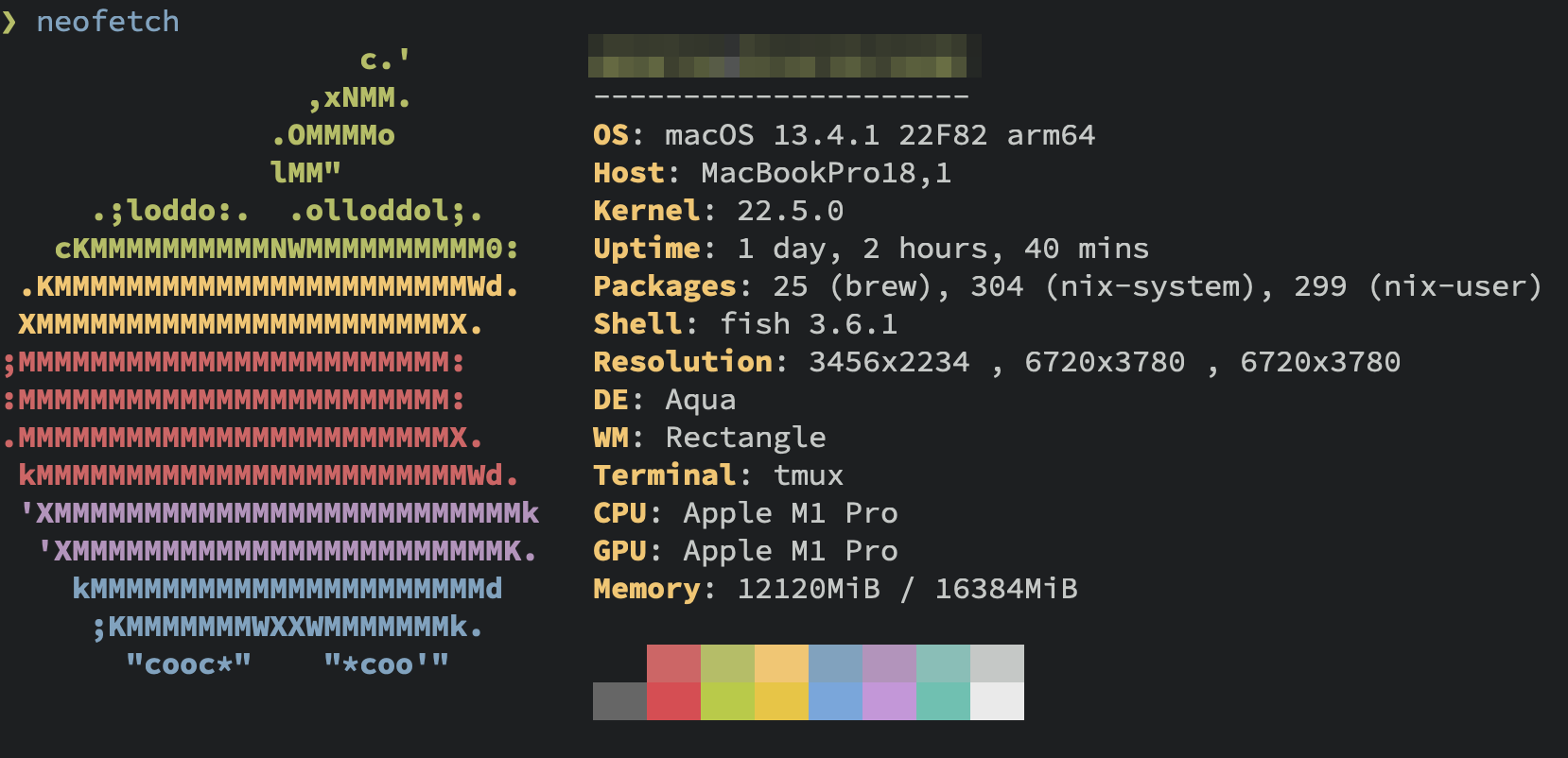
Task: Click the neofetch command text
Action: 107,21
